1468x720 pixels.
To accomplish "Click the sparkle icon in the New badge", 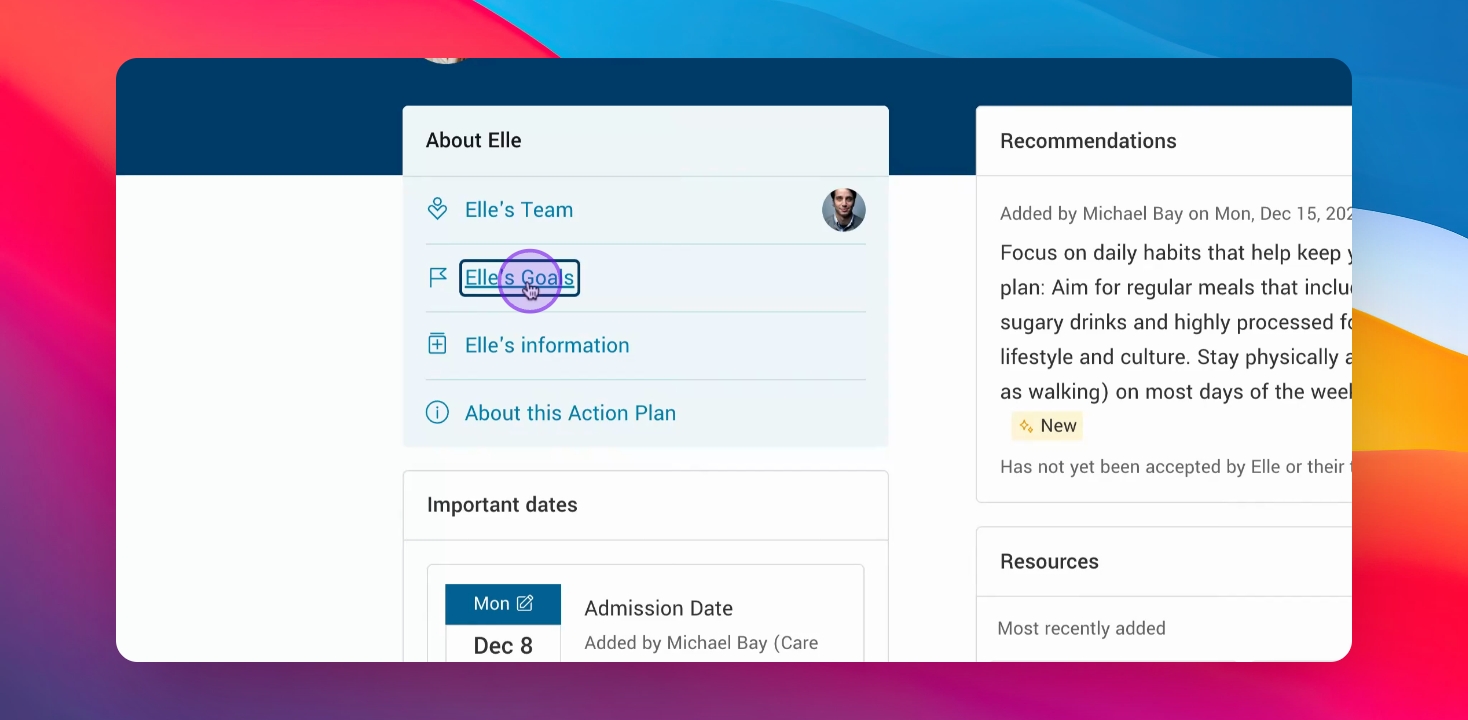I will click(x=1026, y=427).
